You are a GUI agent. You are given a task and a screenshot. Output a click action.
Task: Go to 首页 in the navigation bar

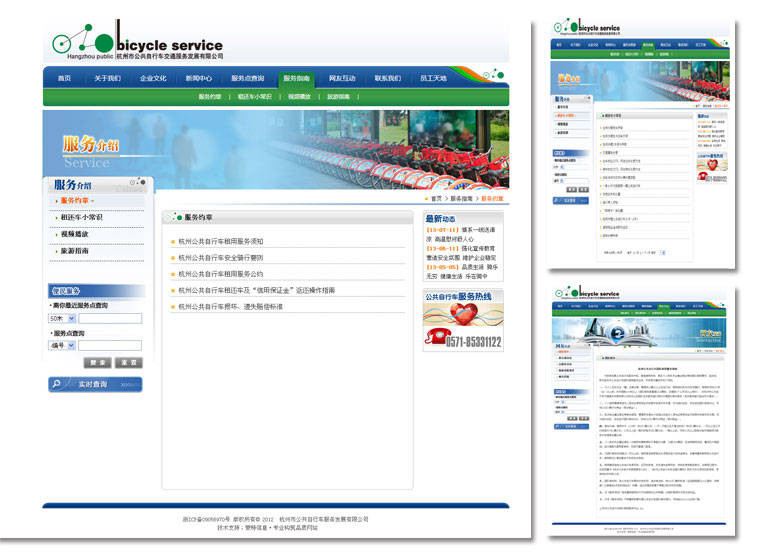click(64, 78)
